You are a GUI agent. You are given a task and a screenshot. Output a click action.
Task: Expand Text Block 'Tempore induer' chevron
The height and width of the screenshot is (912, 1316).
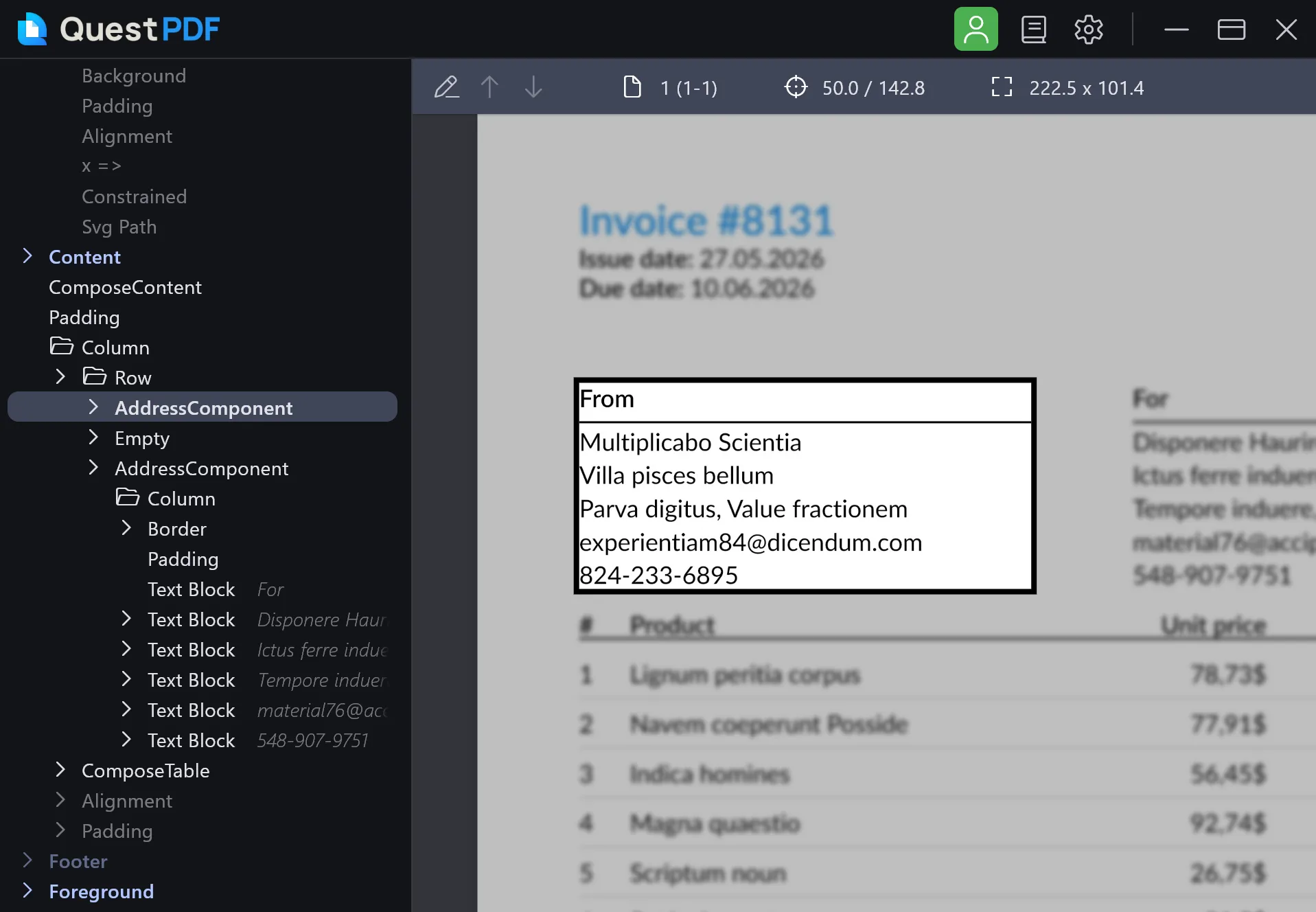[x=126, y=679]
